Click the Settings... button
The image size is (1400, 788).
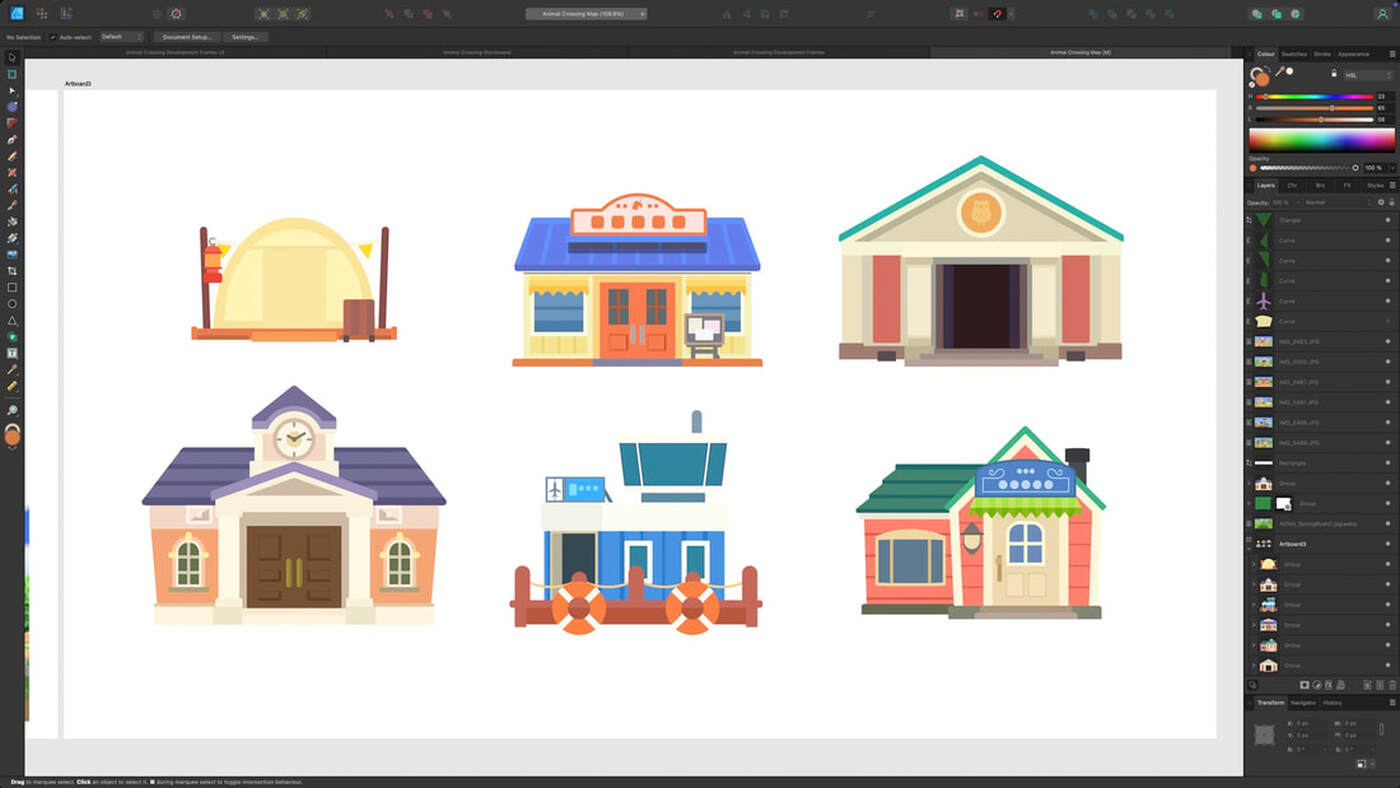tap(245, 37)
